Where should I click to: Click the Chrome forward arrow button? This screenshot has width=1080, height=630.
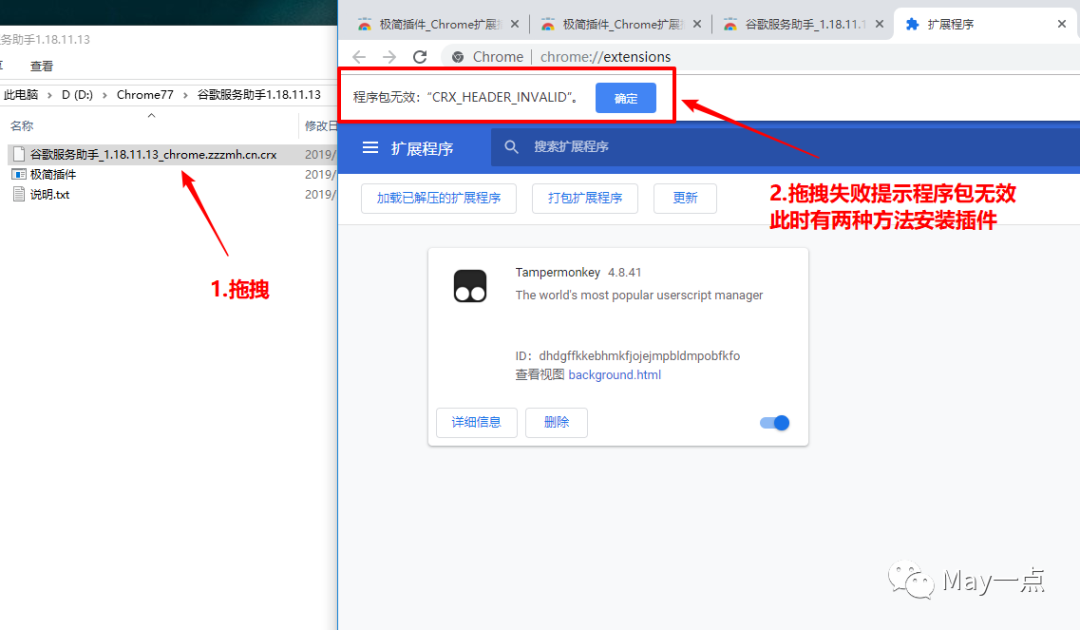click(389, 56)
